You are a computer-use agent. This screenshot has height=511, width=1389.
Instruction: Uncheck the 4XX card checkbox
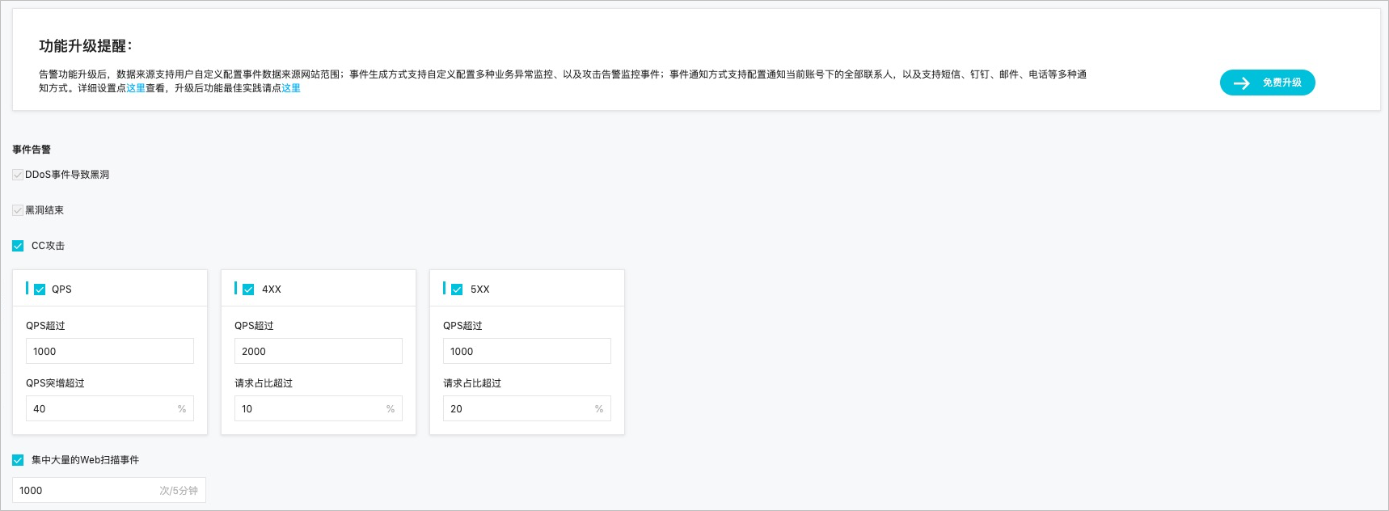point(248,290)
